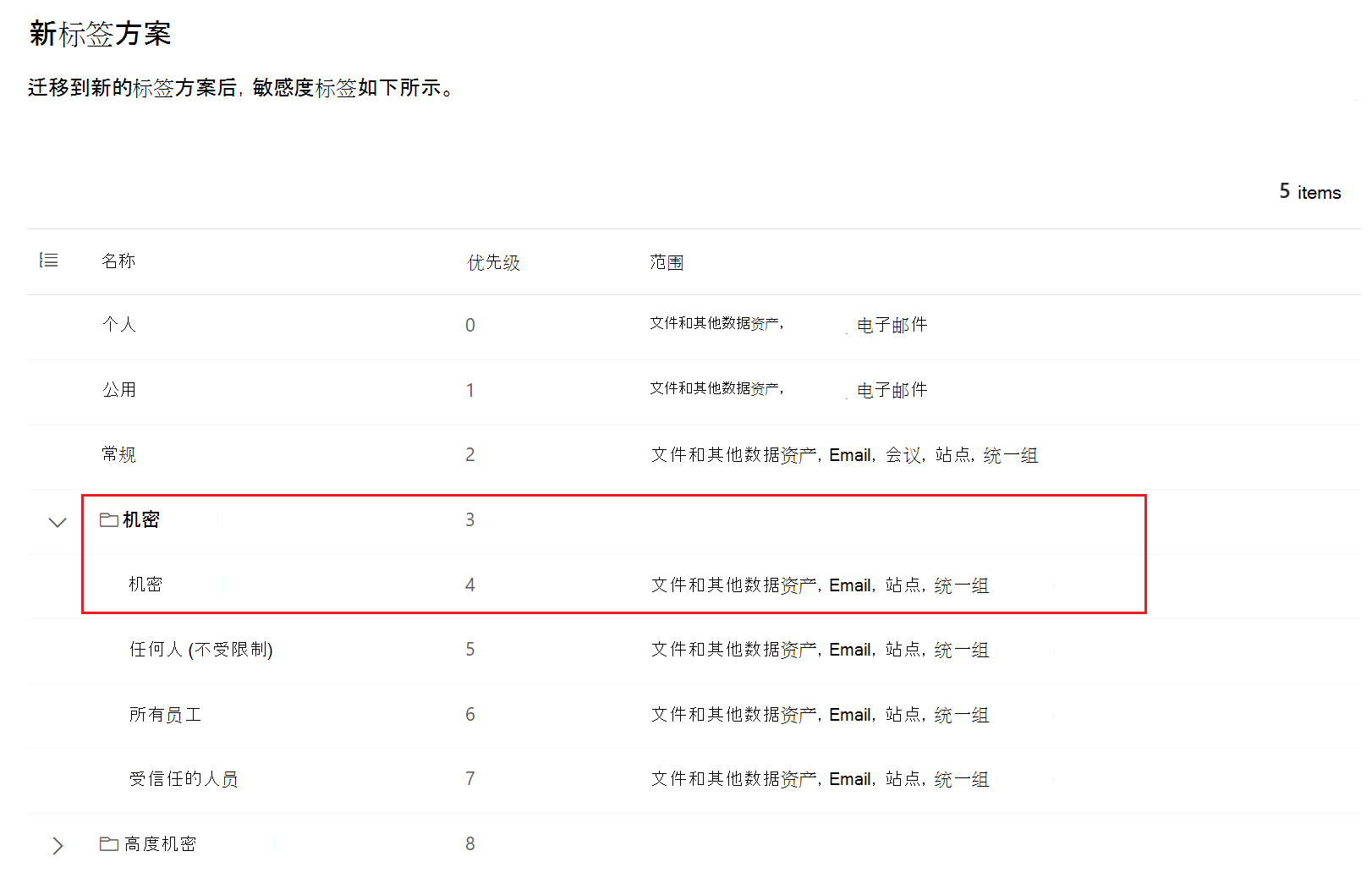Click the 范围 column header
Viewport: 1372px width, 873px height.
[667, 262]
